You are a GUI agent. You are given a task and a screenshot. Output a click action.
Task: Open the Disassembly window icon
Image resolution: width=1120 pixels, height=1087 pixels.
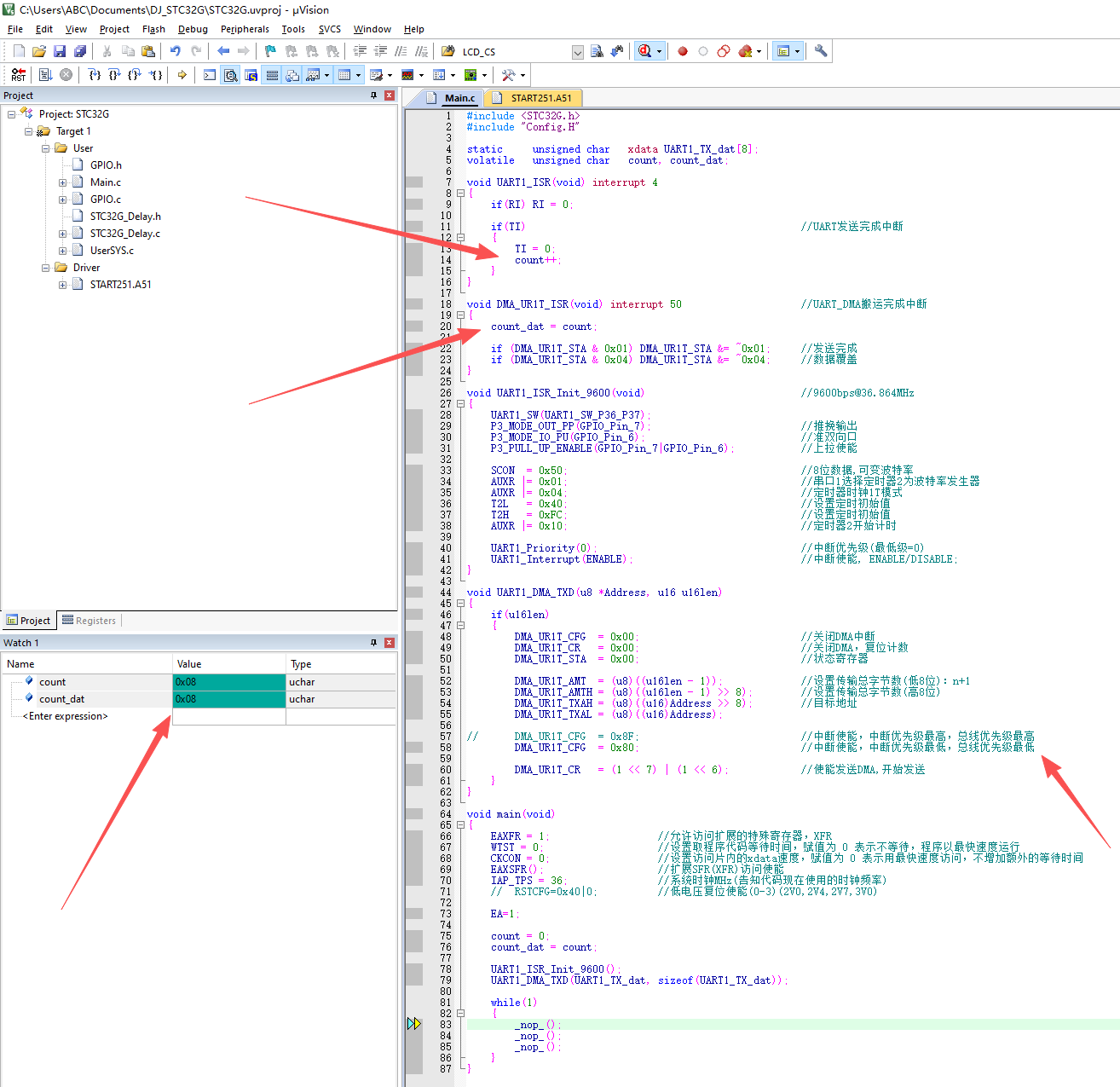point(230,75)
